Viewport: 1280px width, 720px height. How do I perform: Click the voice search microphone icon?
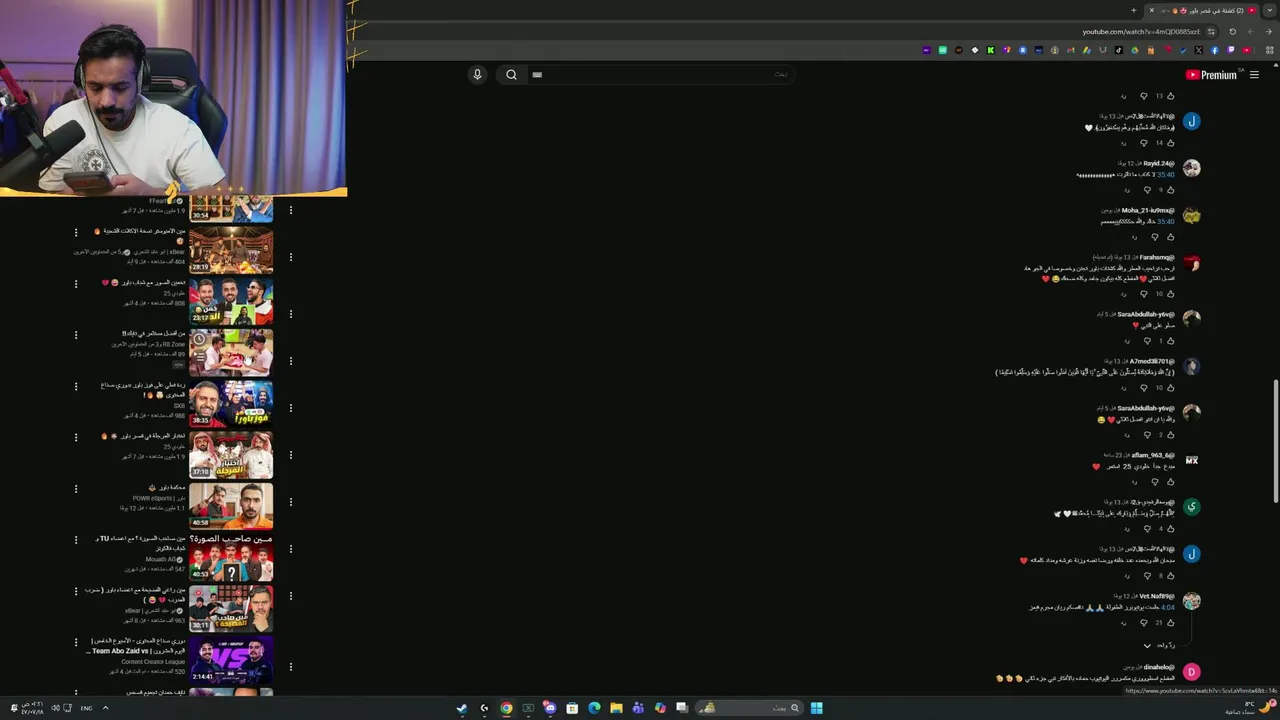[477, 74]
